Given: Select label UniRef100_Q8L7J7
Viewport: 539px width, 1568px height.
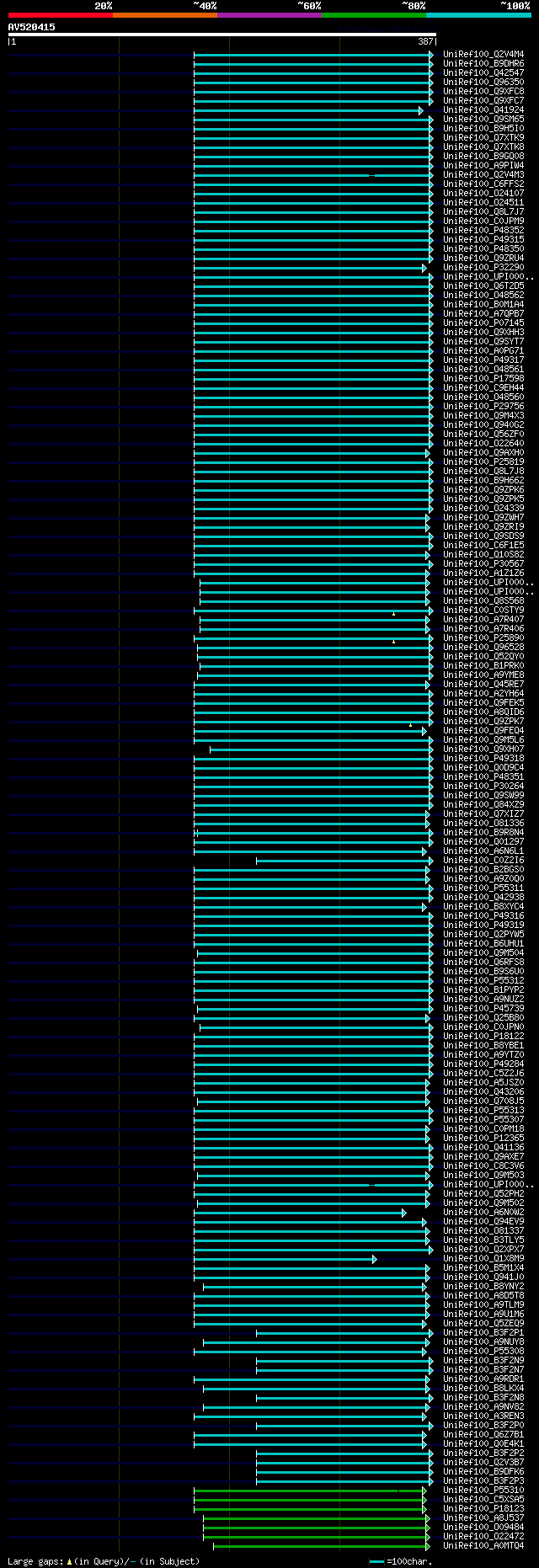Looking at the screenshot, I should (x=483, y=211).
